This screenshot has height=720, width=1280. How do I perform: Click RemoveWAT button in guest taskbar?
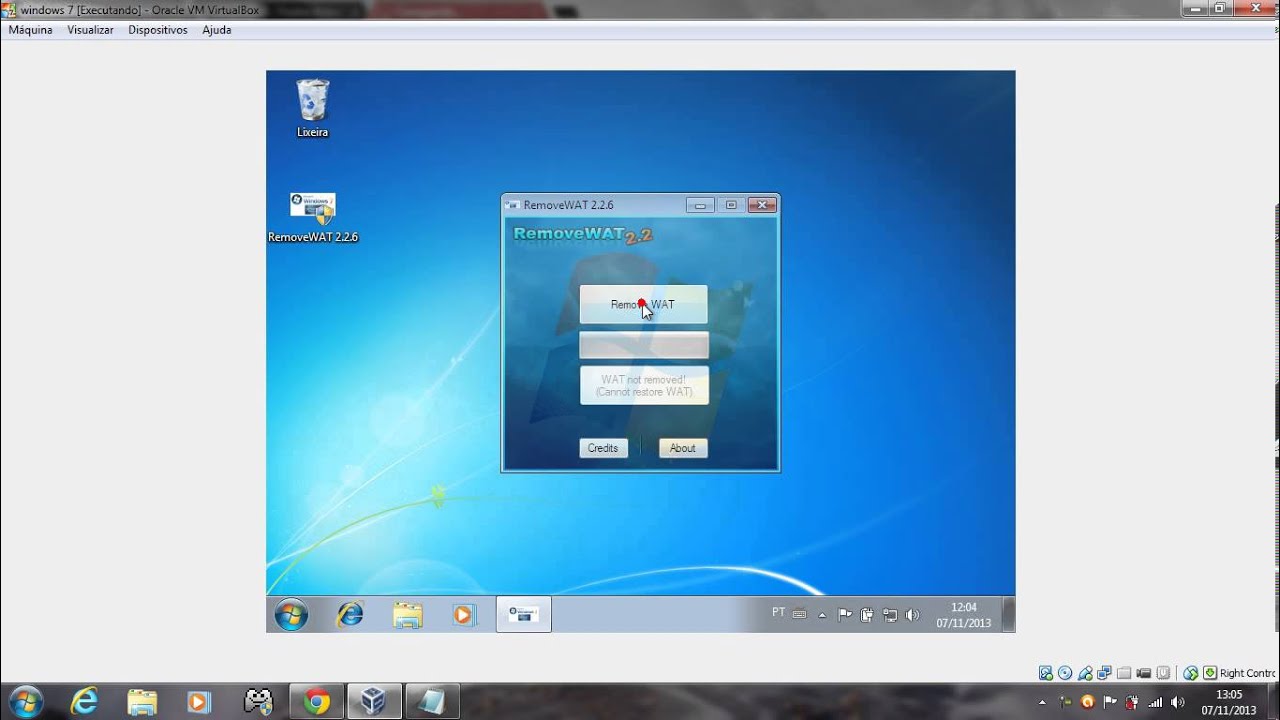click(523, 615)
